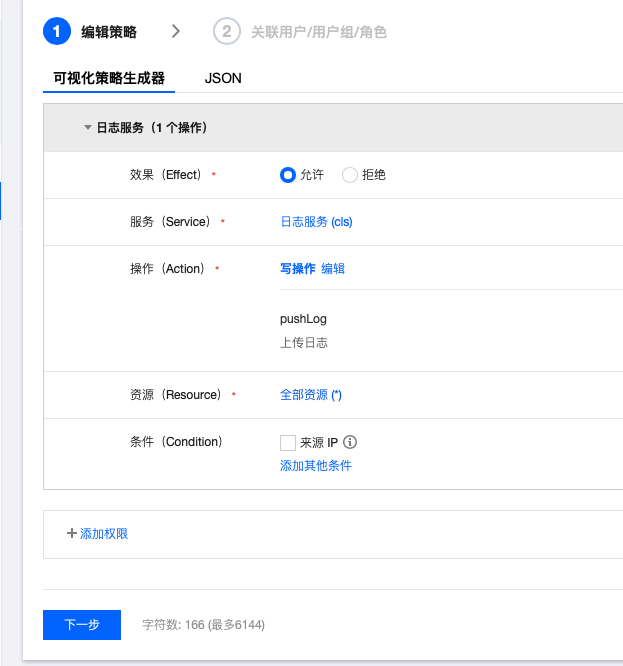
Task: Switch to the JSON tab
Action: (x=223, y=78)
